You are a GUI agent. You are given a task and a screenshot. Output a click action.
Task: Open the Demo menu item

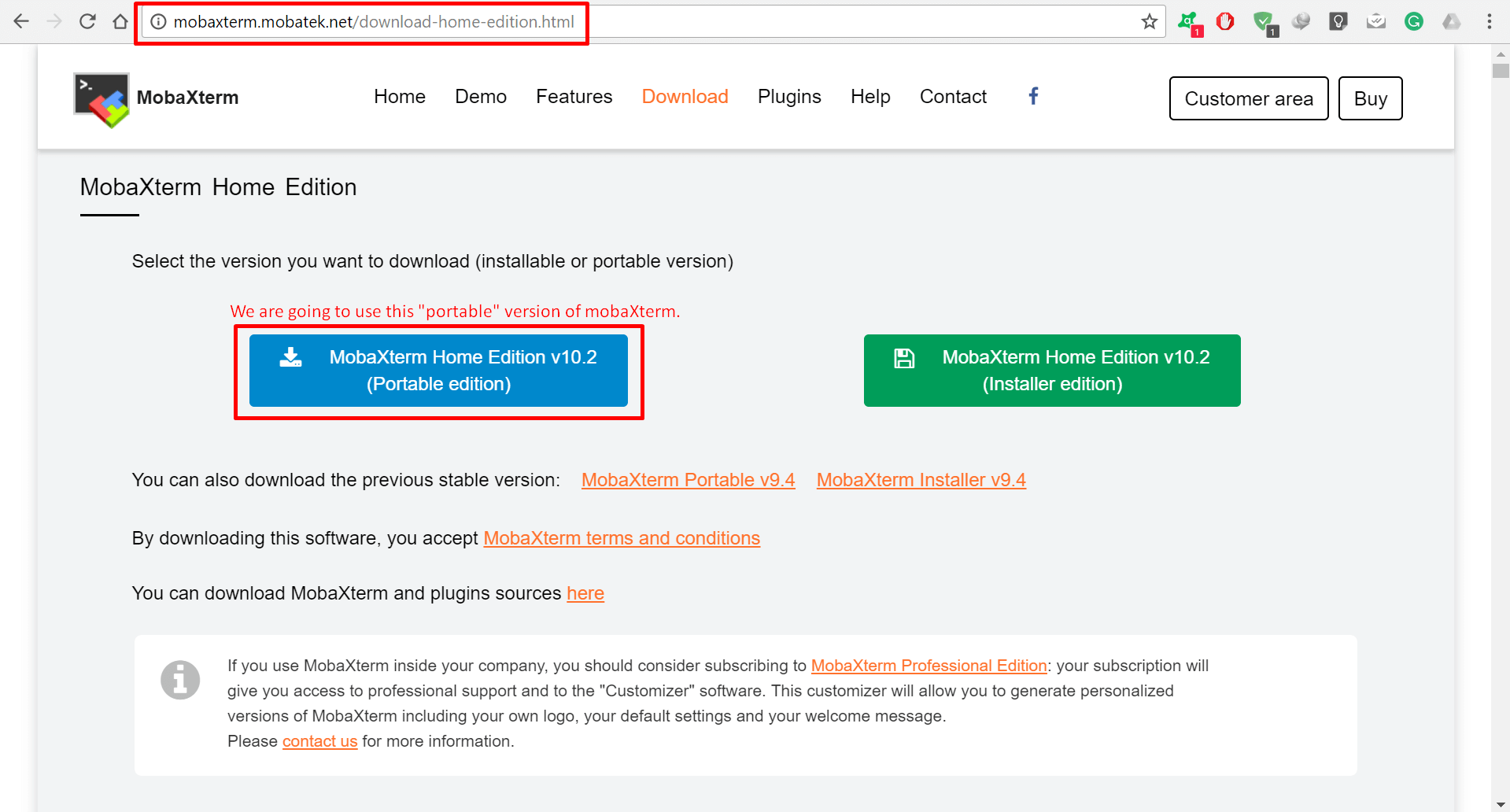(481, 97)
